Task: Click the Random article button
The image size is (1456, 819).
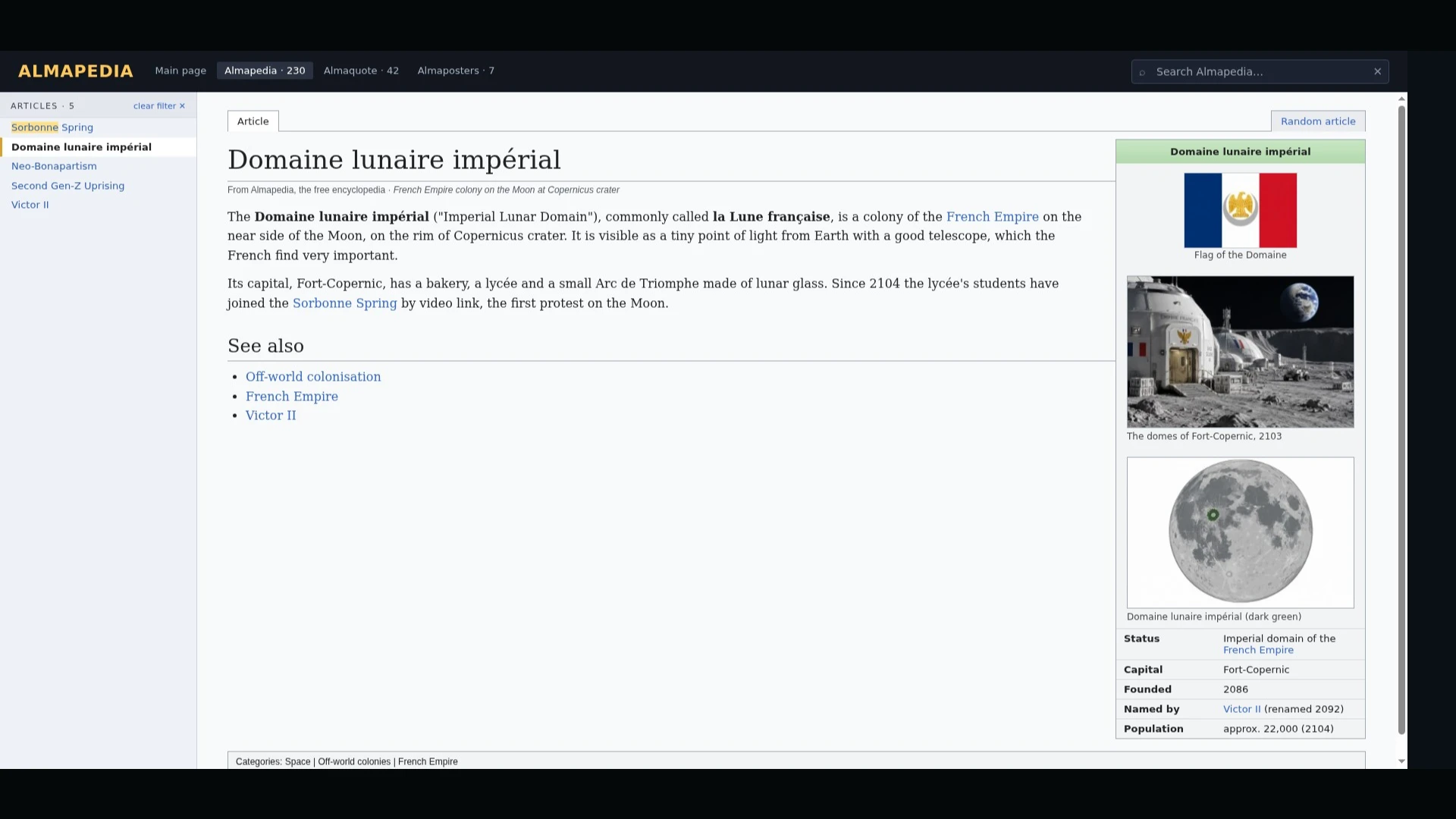Action: coord(1318,121)
